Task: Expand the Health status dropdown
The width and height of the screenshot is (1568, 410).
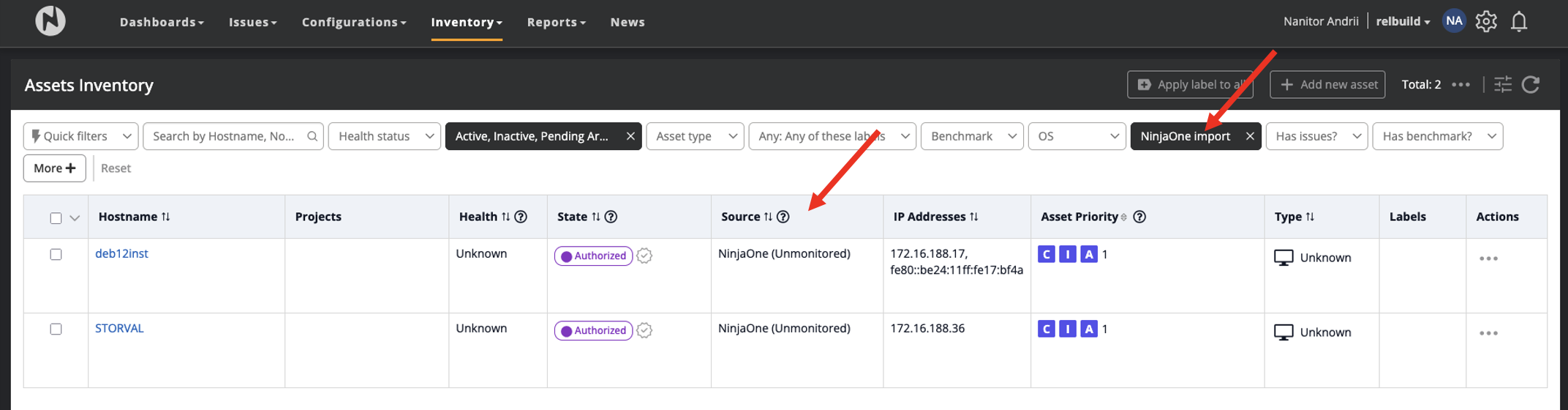Action: (385, 136)
